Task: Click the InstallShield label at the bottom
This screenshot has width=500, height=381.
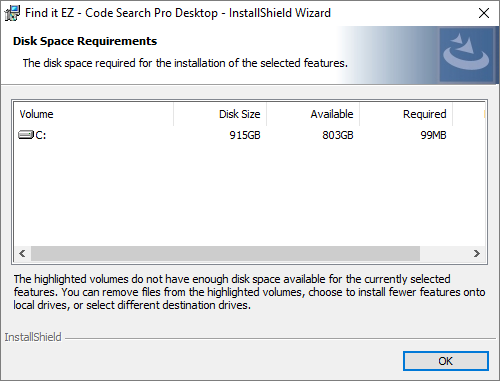Action: (33, 337)
